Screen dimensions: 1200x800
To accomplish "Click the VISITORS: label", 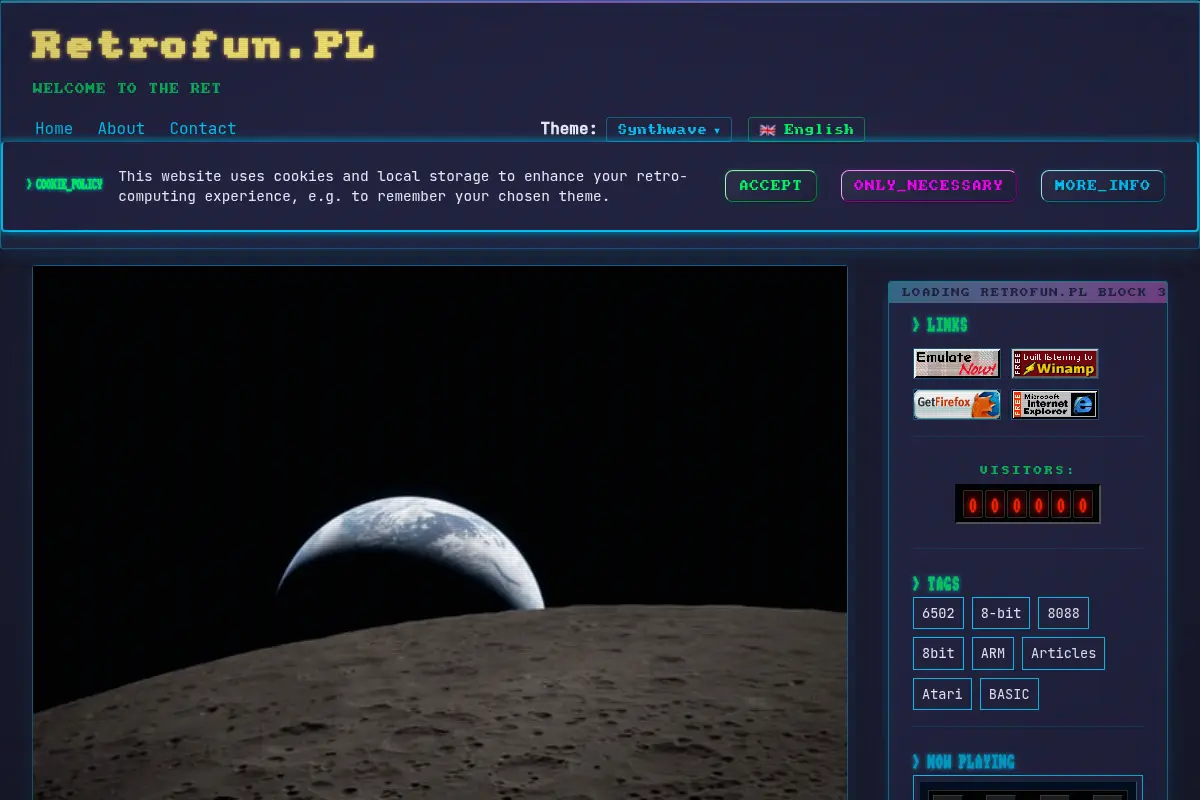I will tap(1027, 470).
